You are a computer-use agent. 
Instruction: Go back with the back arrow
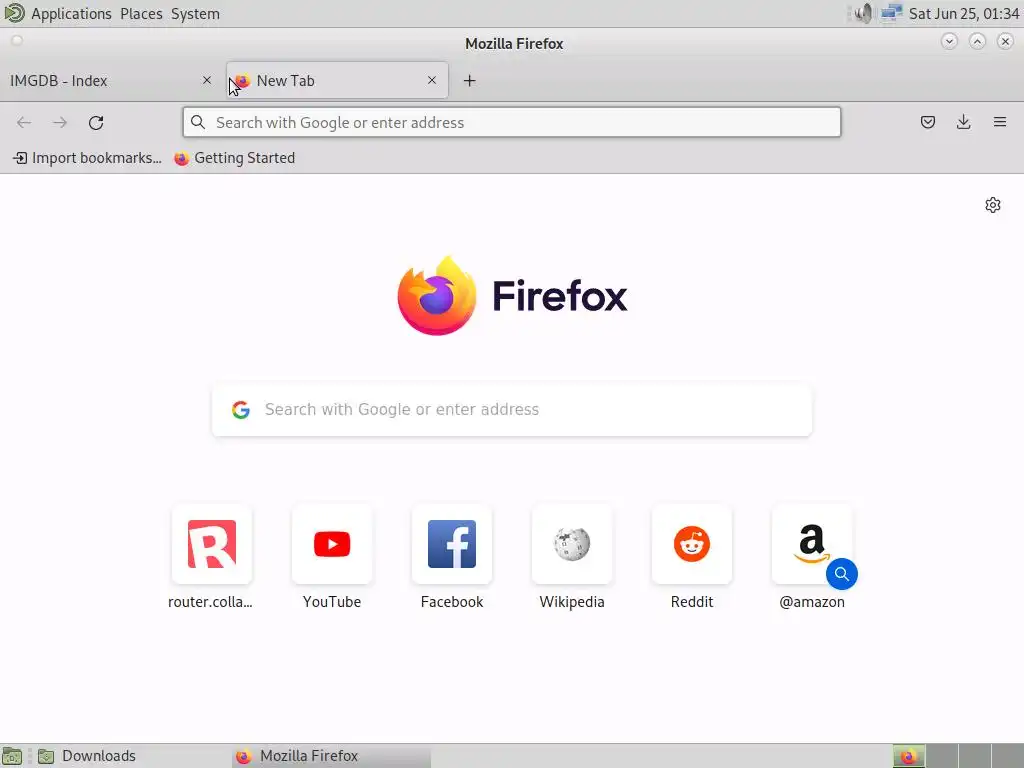point(24,122)
